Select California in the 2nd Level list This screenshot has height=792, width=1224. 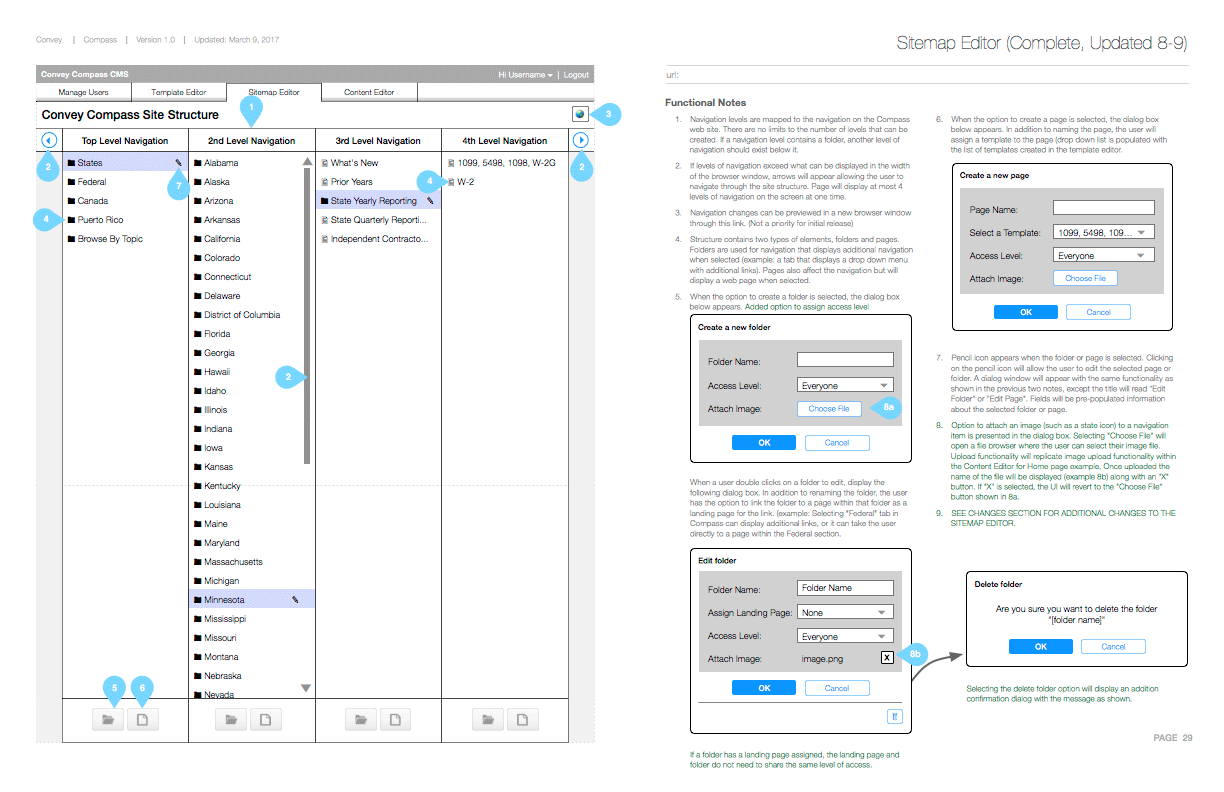pyautogui.click(x=222, y=239)
